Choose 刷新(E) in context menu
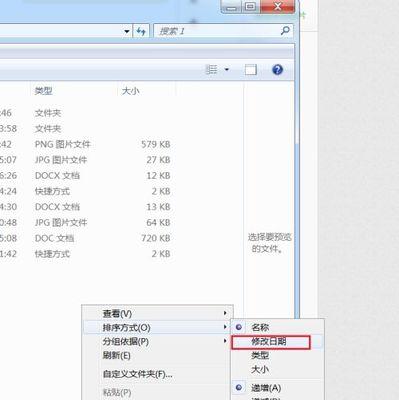Image resolution: width=399 pixels, height=400 pixels. coord(157,355)
